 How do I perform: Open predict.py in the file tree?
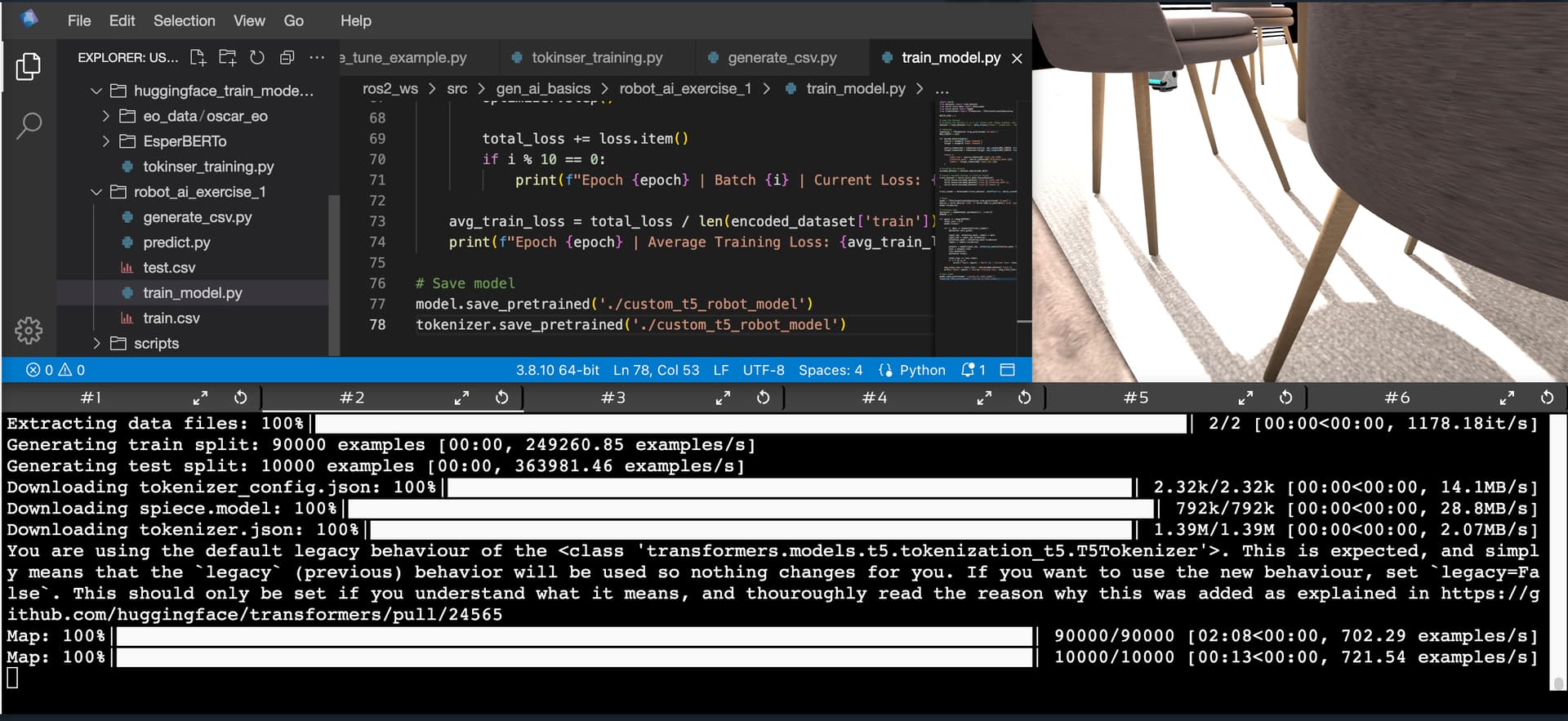(176, 243)
